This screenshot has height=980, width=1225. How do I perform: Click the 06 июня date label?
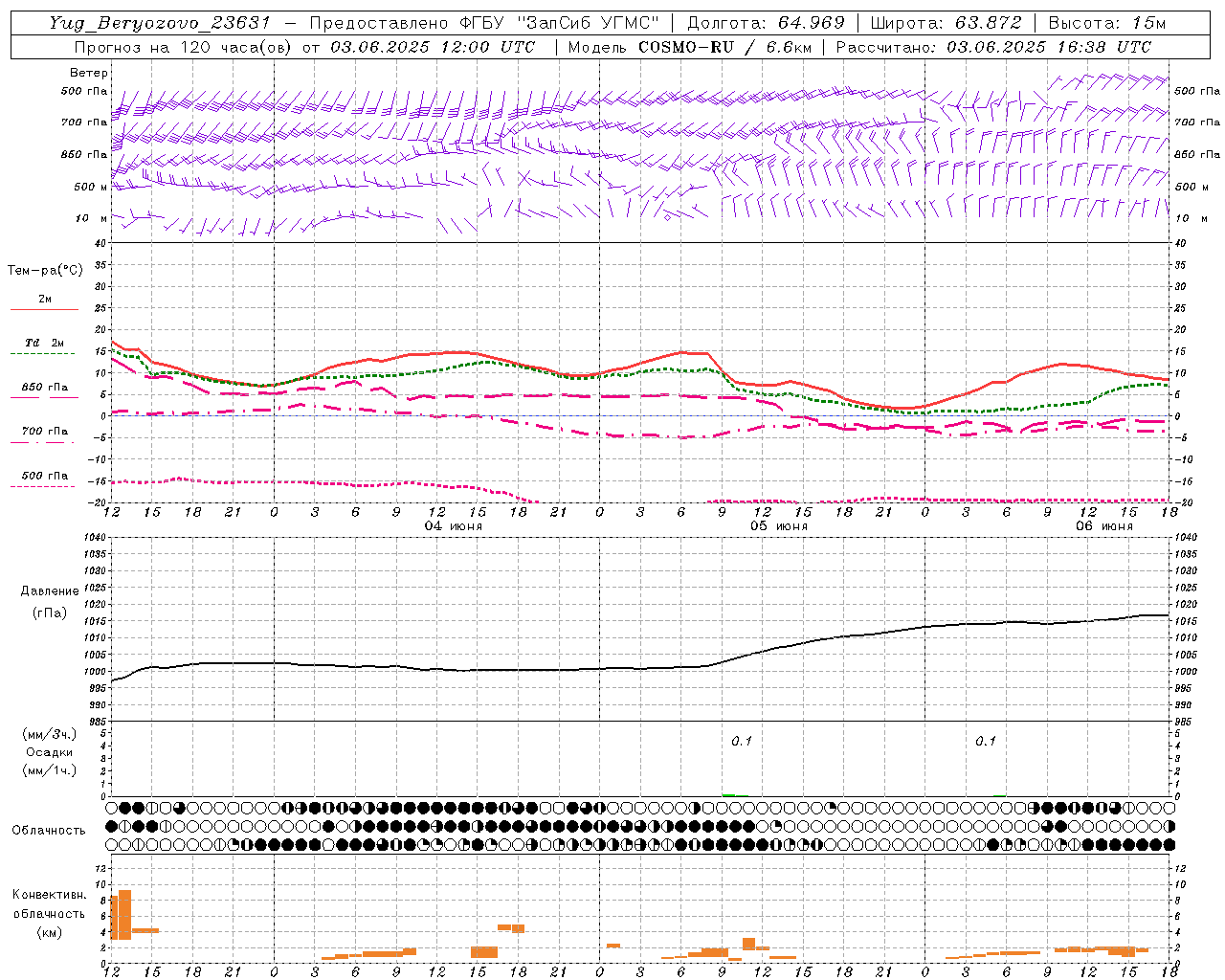coord(1103,526)
